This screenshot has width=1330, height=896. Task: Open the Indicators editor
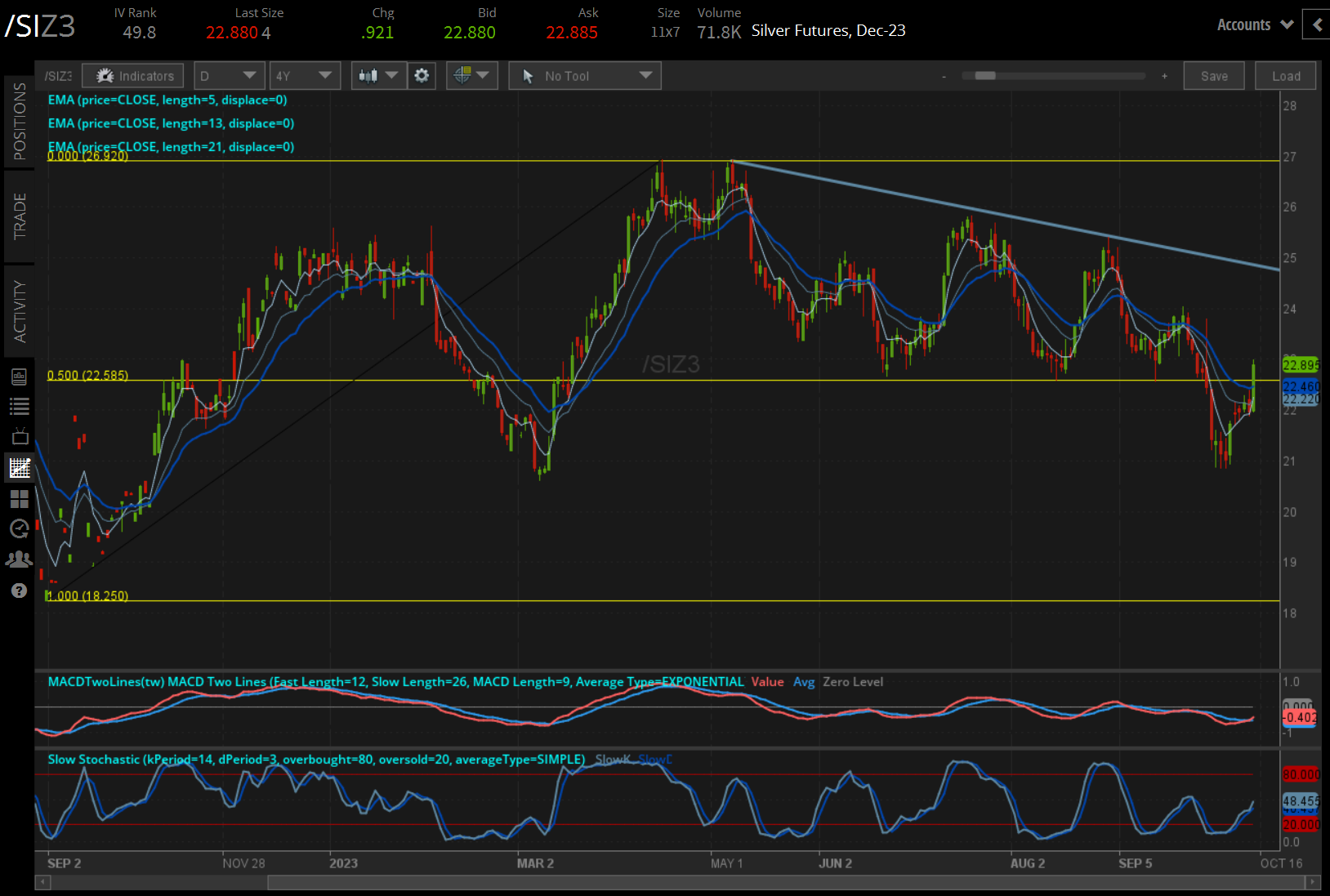(132, 75)
